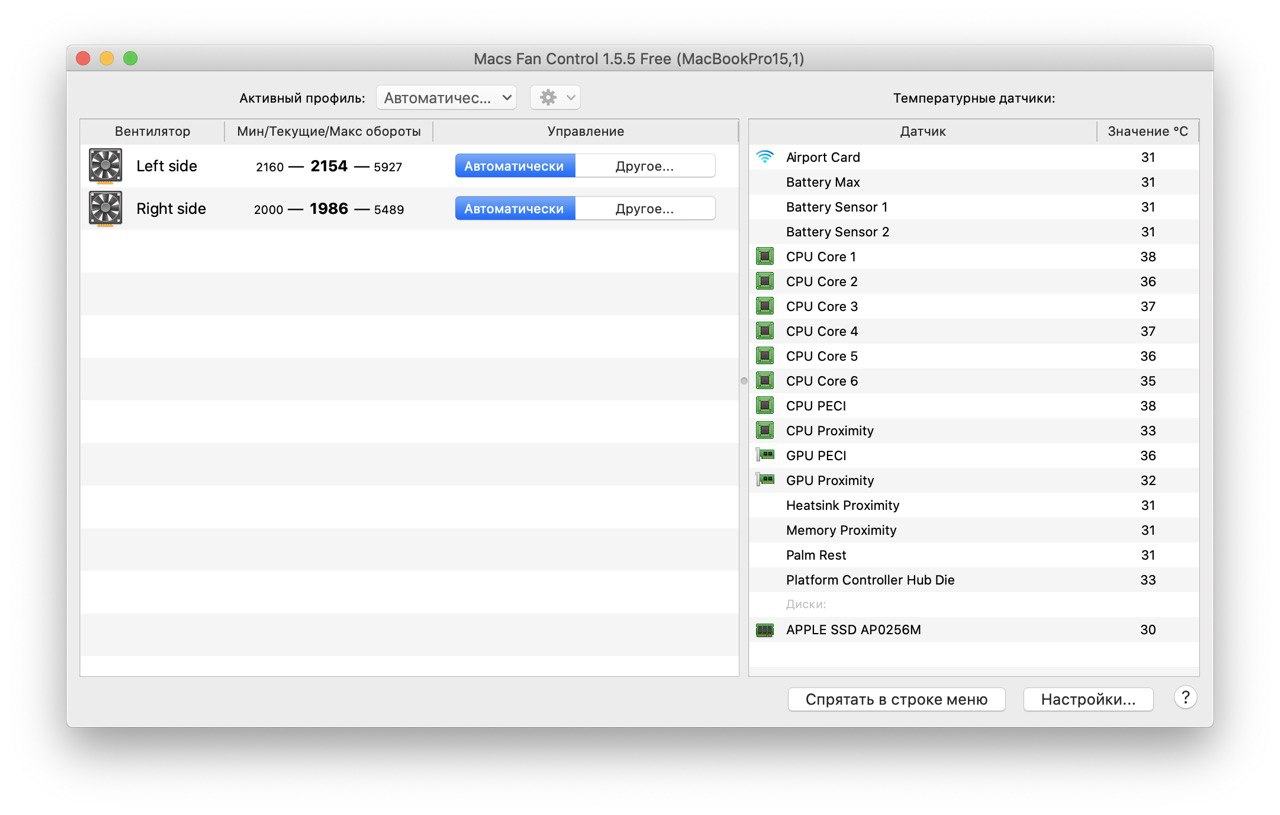Screen dimensions: 1280x815
Task: Select the Palm Rest sensor row
Action: [x=974, y=555]
